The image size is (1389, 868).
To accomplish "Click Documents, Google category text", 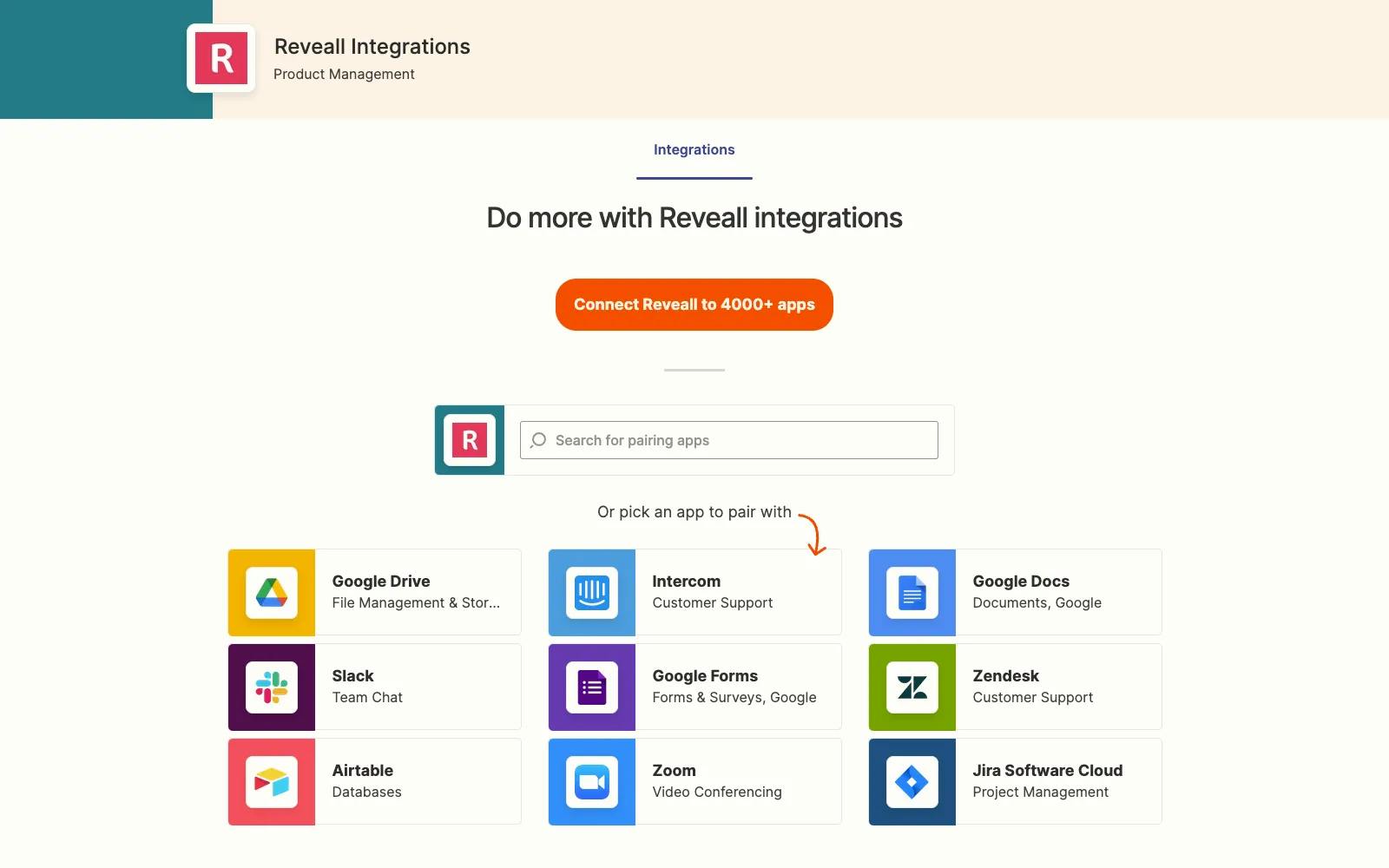I will [1037, 603].
